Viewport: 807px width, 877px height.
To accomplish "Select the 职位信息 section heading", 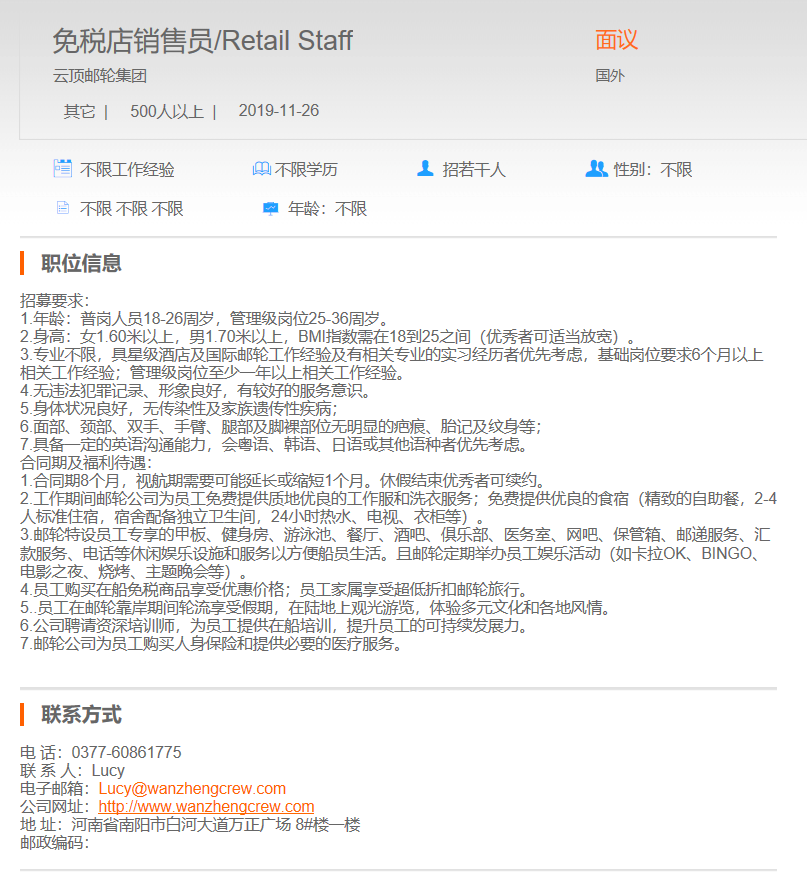I will (81, 263).
